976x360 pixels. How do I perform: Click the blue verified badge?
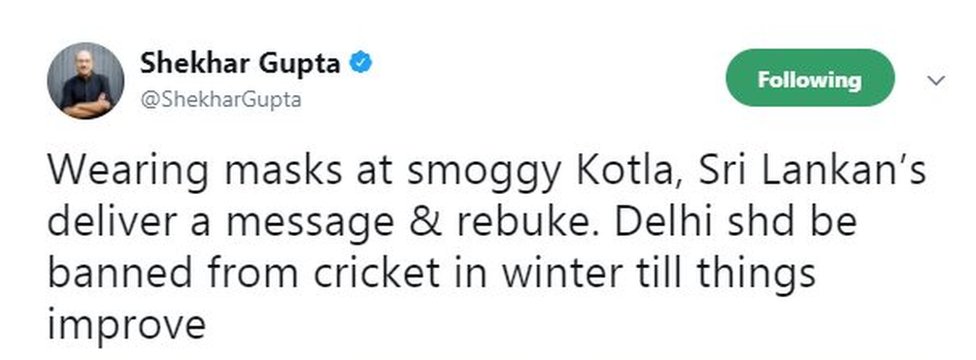coord(360,63)
